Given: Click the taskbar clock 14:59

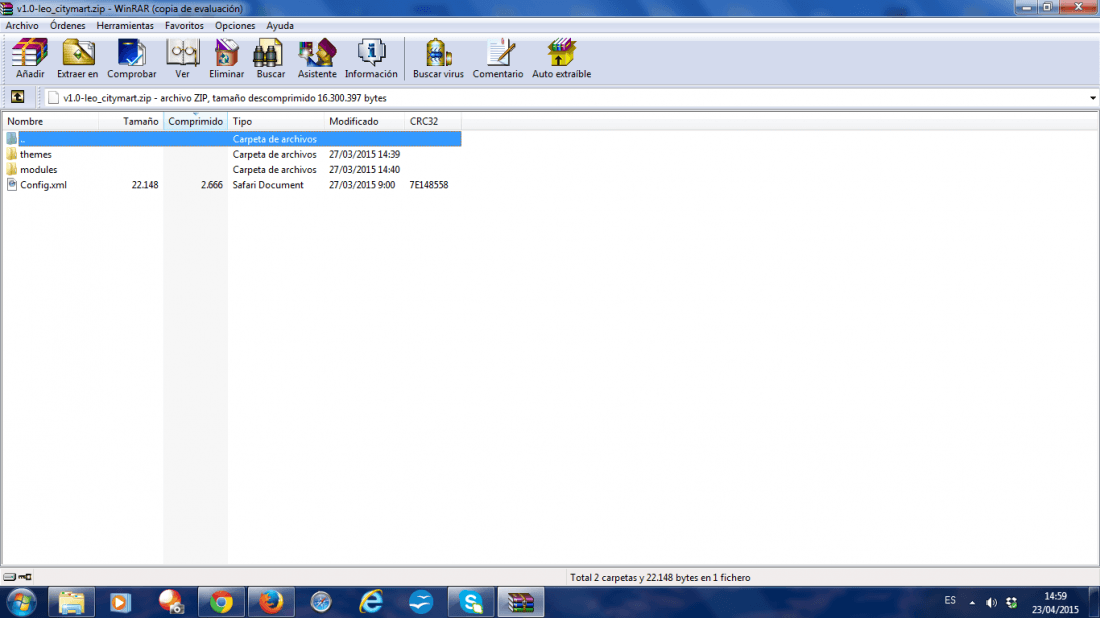Looking at the screenshot, I should click(1055, 596).
